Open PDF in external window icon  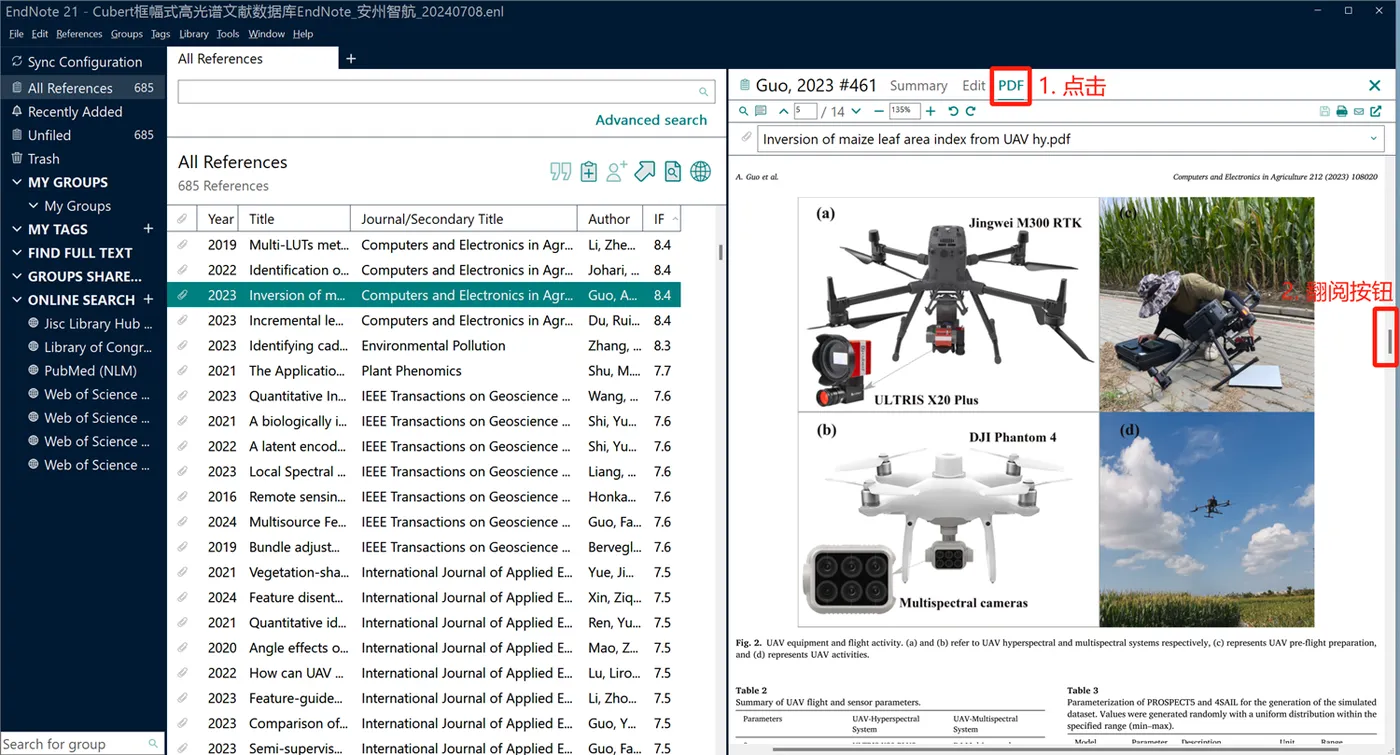[x=1376, y=111]
